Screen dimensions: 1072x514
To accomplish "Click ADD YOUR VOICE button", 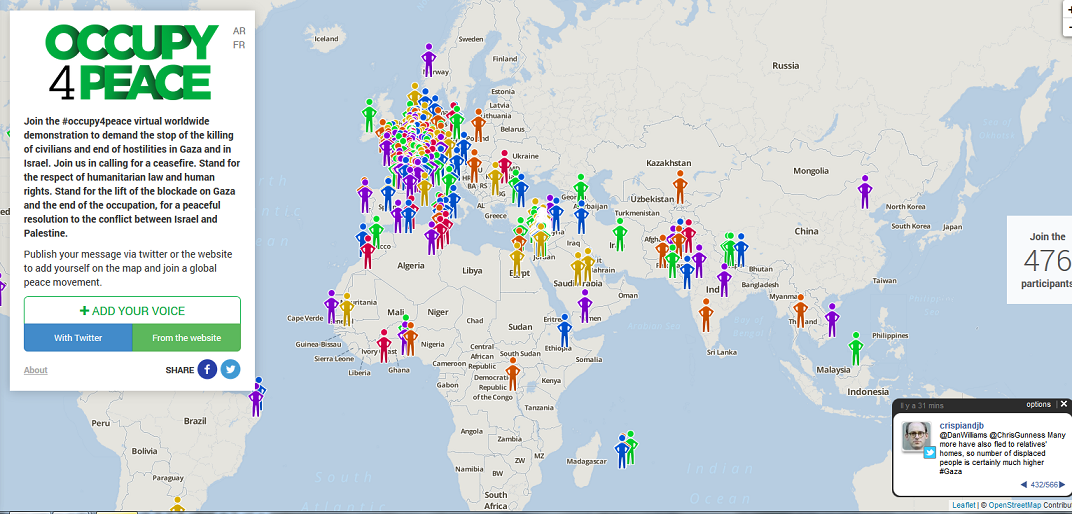I will coord(132,311).
